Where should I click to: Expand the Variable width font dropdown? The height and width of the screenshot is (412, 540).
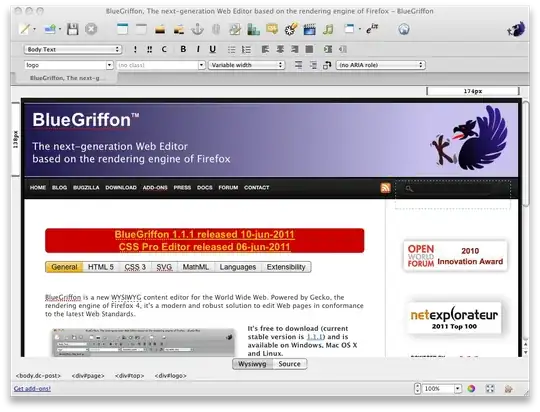pyautogui.click(x=246, y=65)
